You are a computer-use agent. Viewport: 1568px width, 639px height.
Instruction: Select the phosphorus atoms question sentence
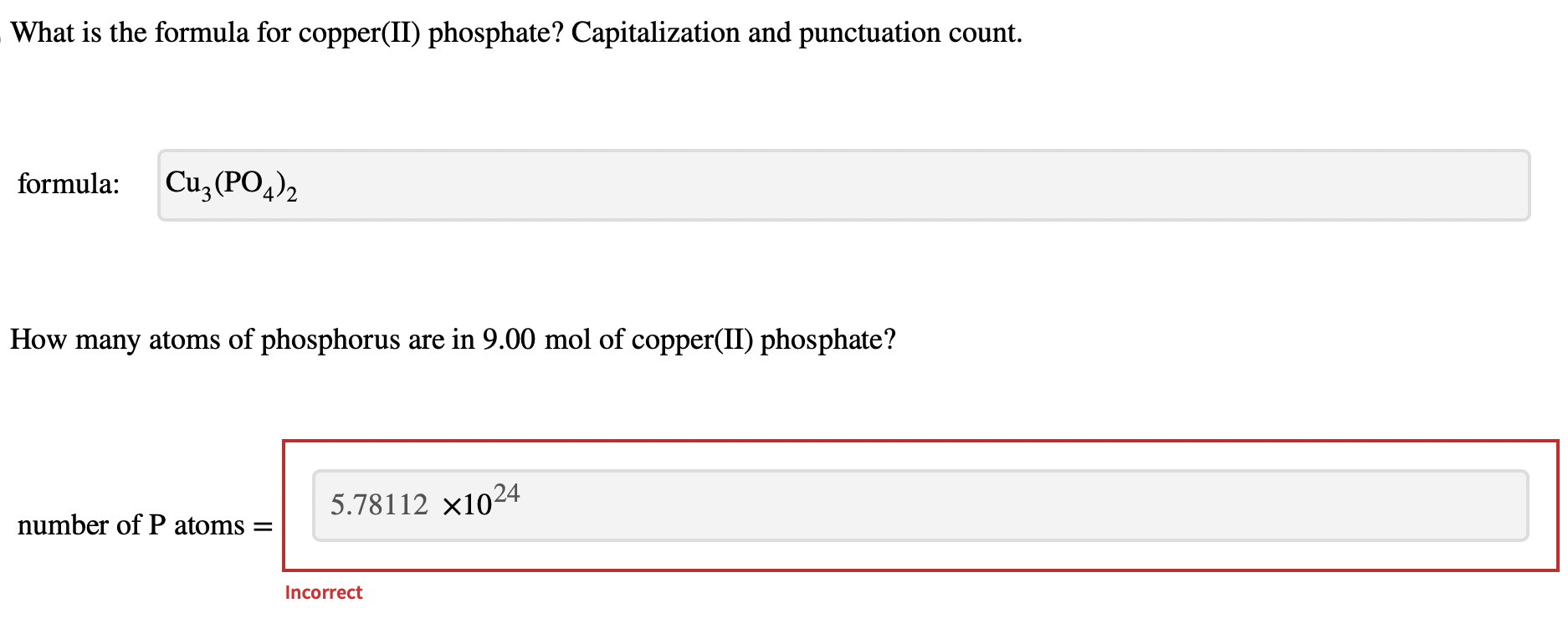[x=452, y=340]
